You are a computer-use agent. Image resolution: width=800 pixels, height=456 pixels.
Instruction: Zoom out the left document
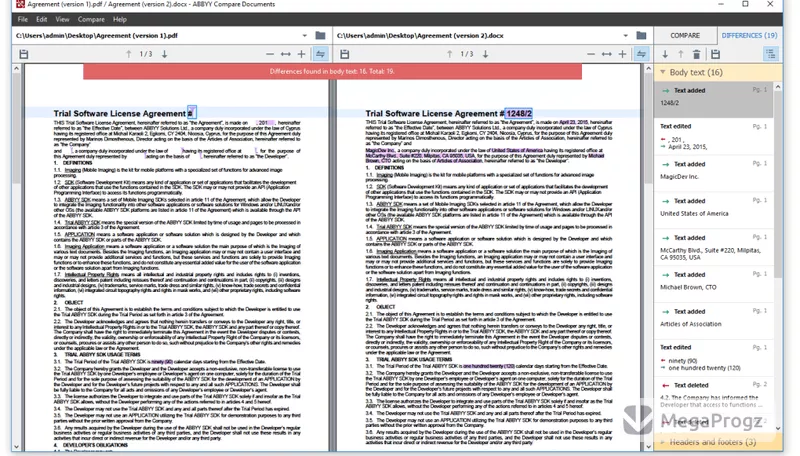click(270, 54)
